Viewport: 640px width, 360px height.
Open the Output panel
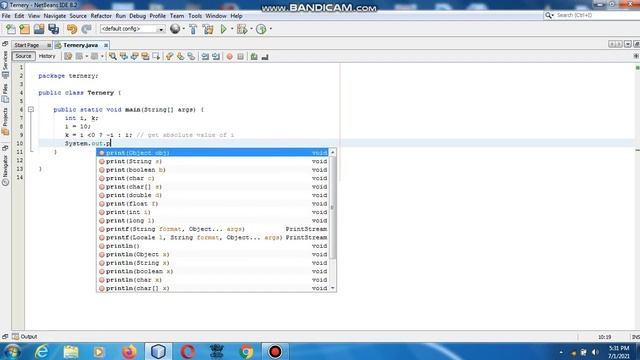tap(25, 337)
